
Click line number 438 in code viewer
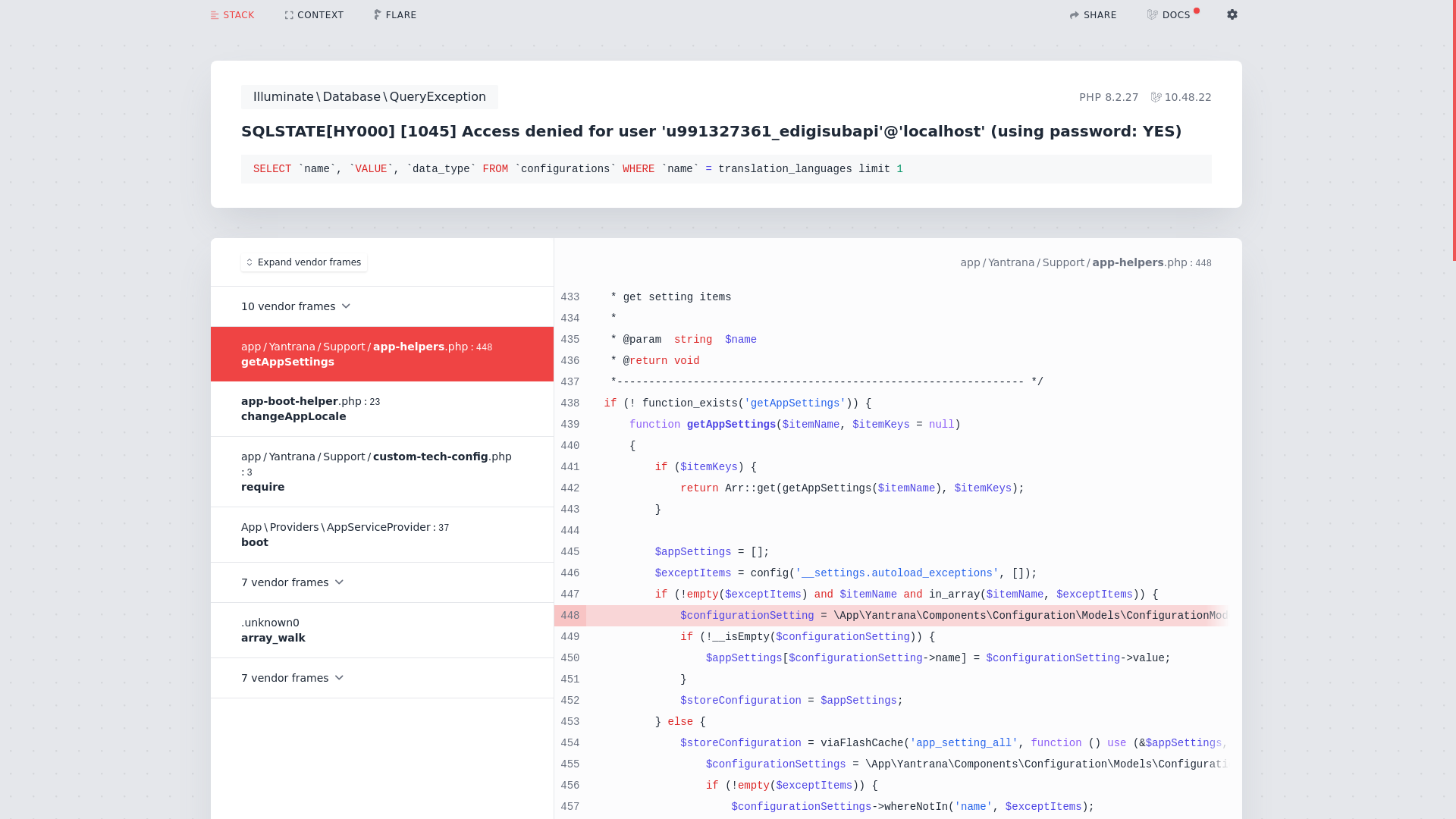pyautogui.click(x=570, y=403)
